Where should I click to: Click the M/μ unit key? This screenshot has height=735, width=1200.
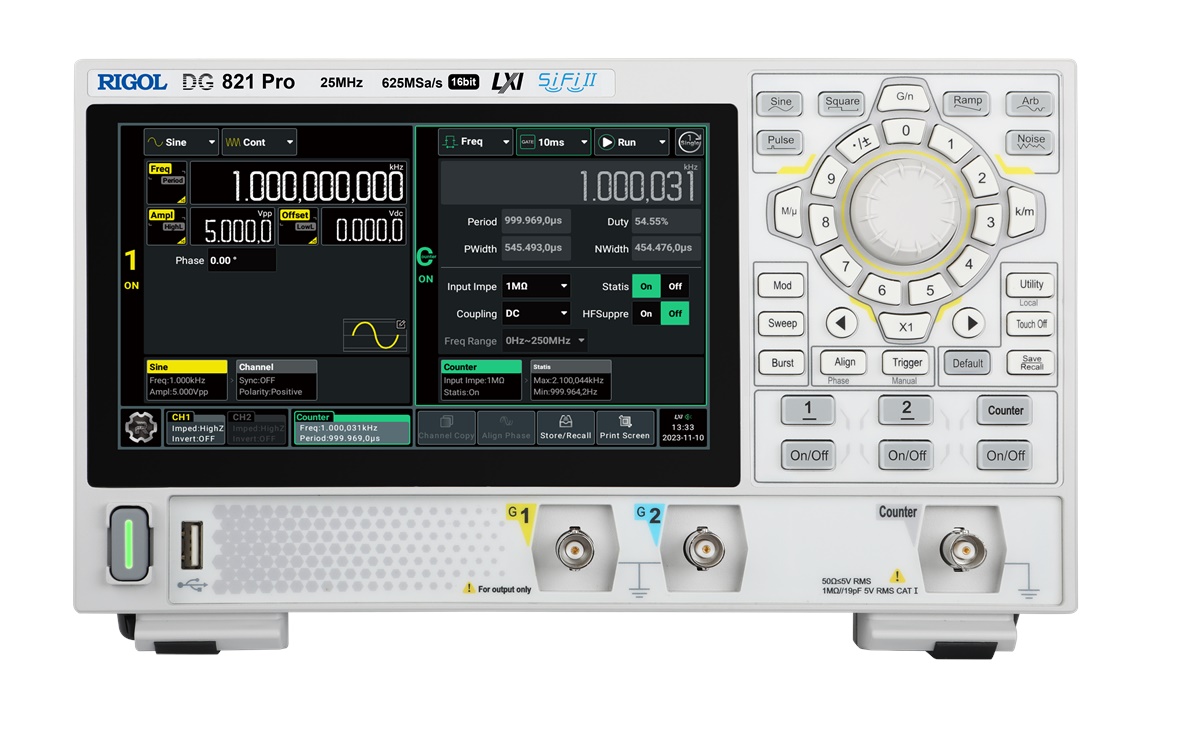coord(789,212)
